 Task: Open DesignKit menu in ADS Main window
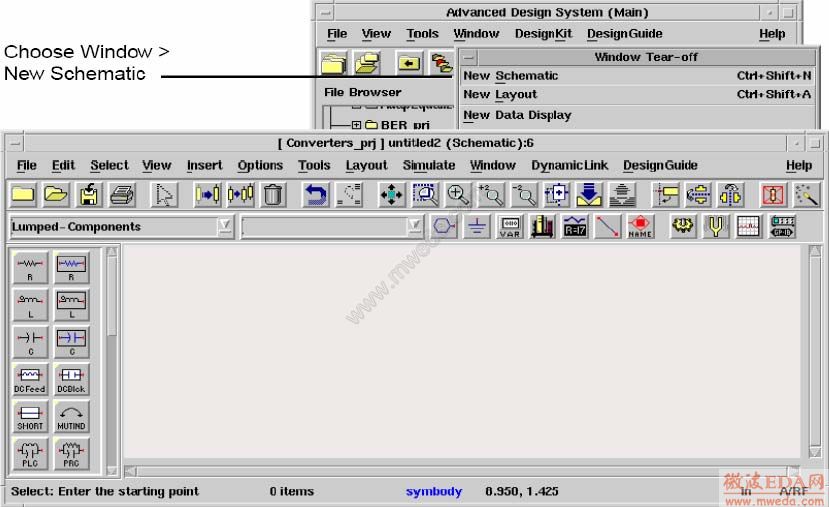(544, 34)
